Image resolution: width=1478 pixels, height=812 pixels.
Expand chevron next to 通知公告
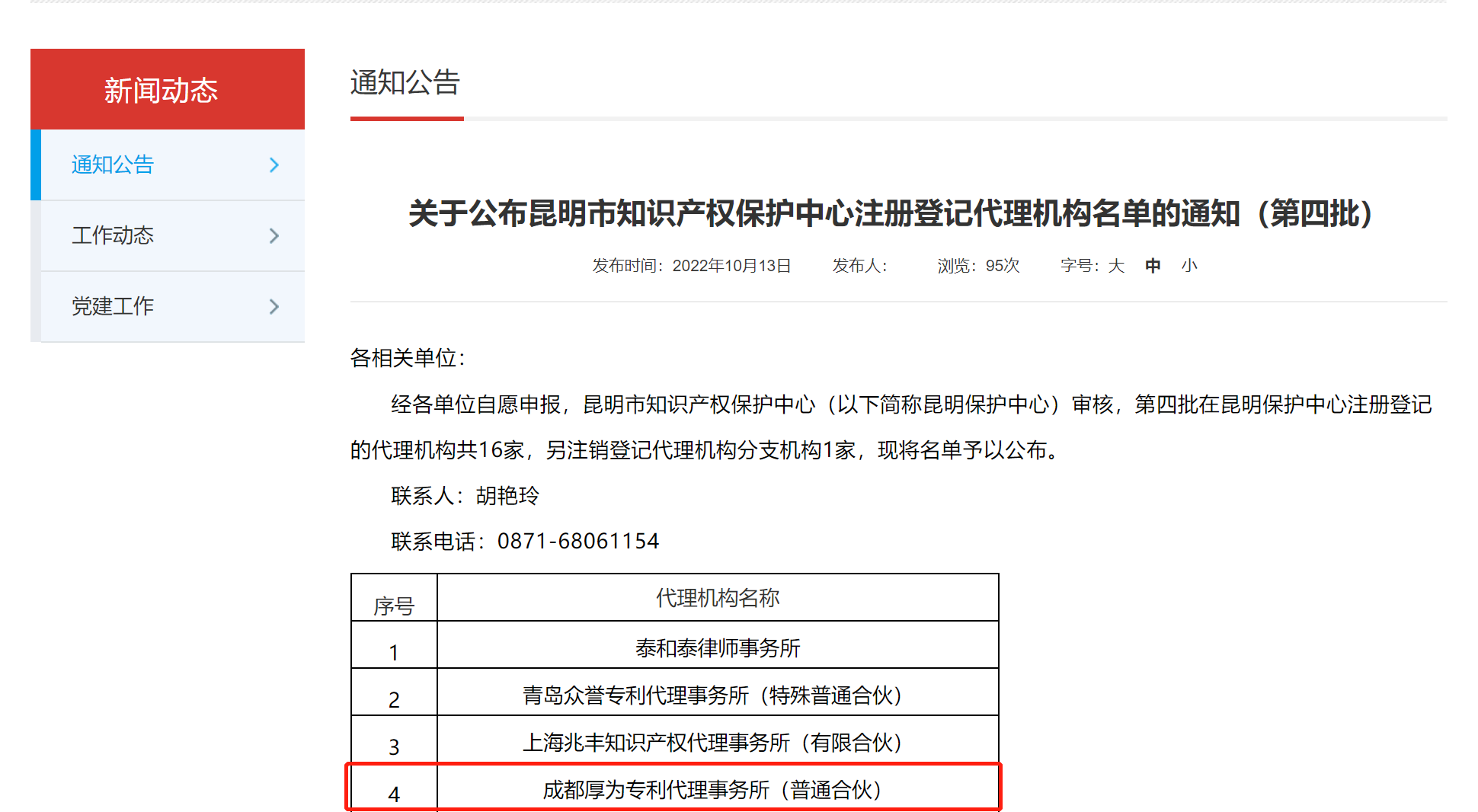tap(274, 165)
